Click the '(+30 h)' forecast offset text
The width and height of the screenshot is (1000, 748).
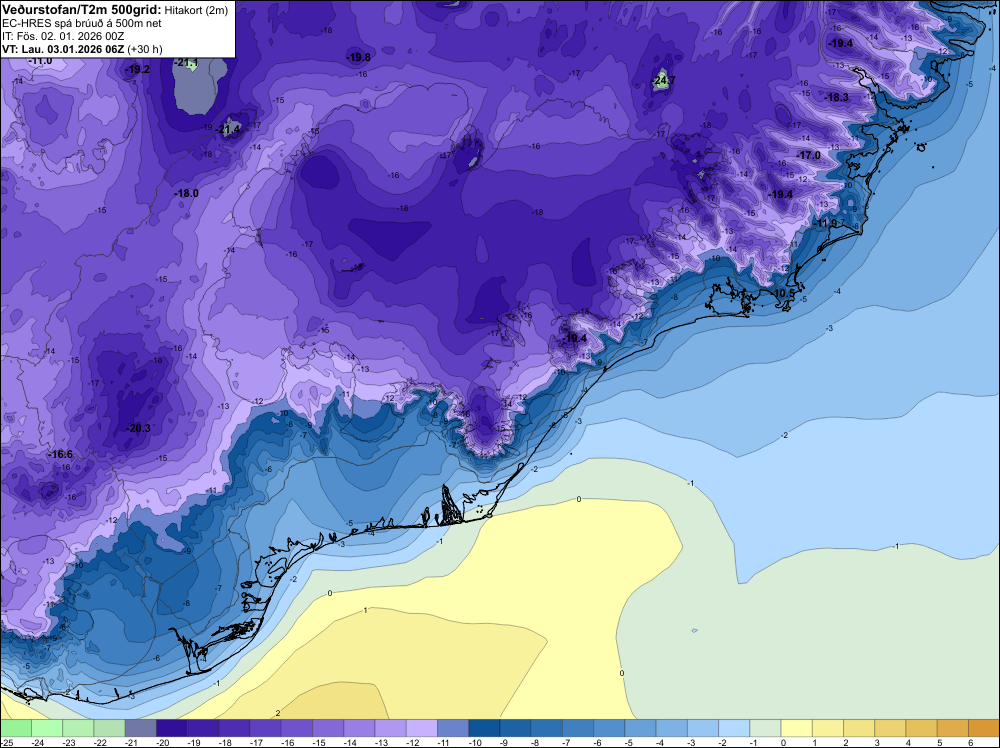[145, 50]
